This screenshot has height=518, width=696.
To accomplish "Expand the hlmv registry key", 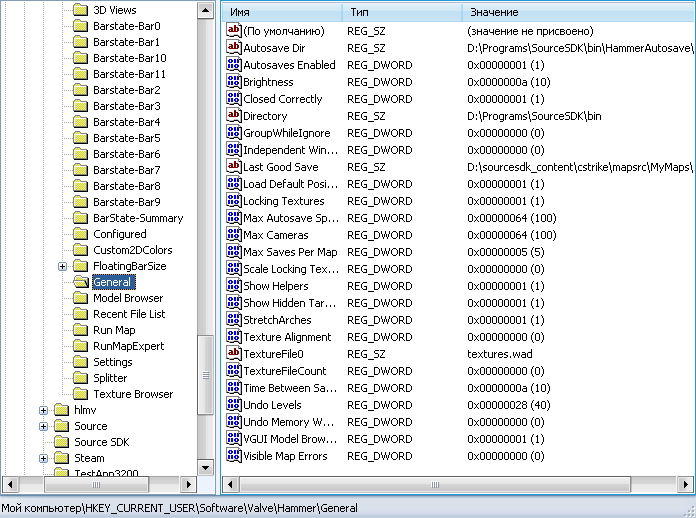I will 43,410.
